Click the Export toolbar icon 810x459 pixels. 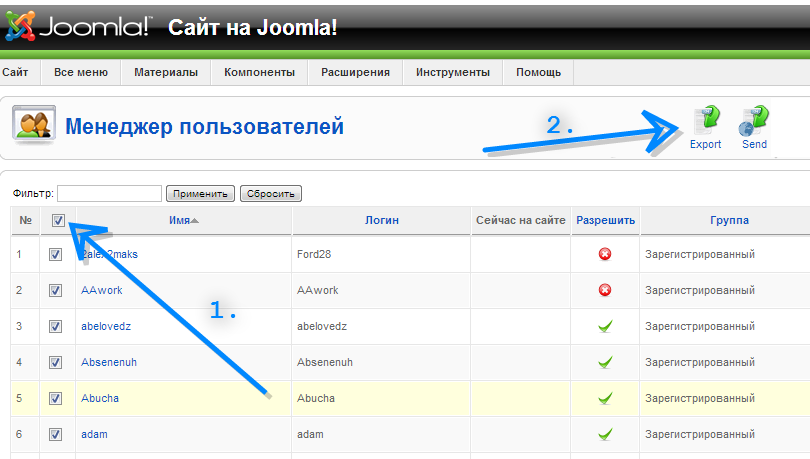pos(706,124)
